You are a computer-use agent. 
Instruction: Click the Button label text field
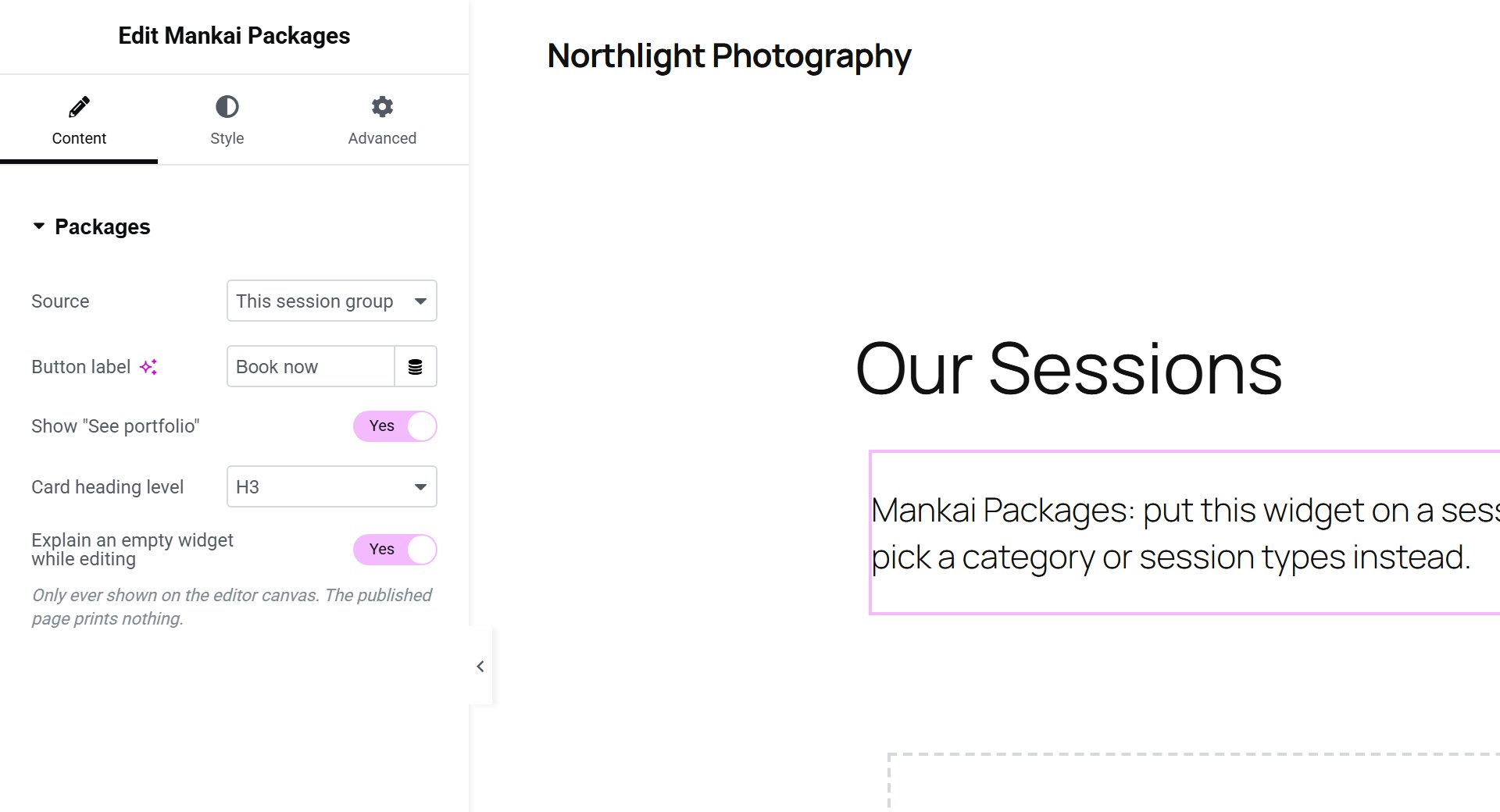point(311,366)
